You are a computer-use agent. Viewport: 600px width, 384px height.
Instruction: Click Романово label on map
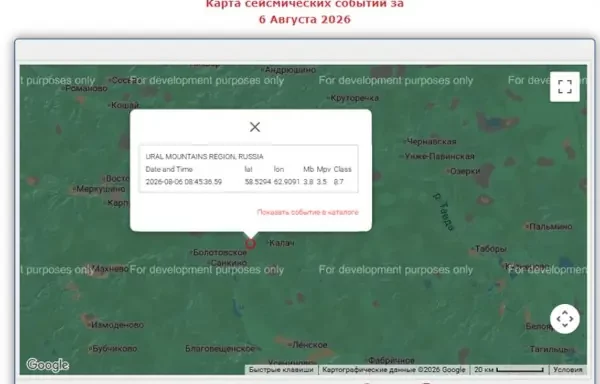[x=86, y=88]
